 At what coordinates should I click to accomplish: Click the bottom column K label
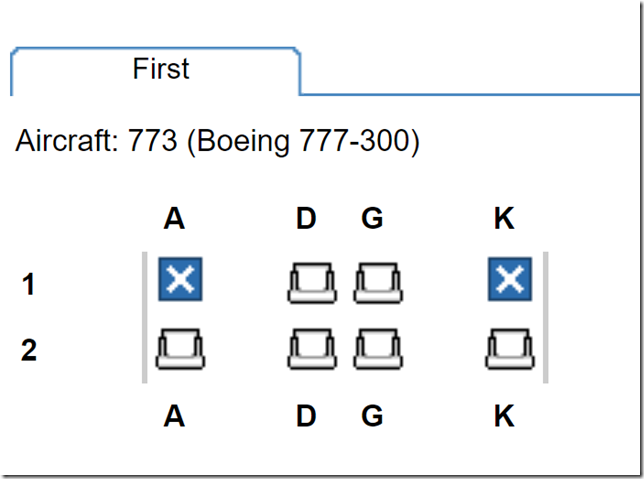tap(504, 416)
